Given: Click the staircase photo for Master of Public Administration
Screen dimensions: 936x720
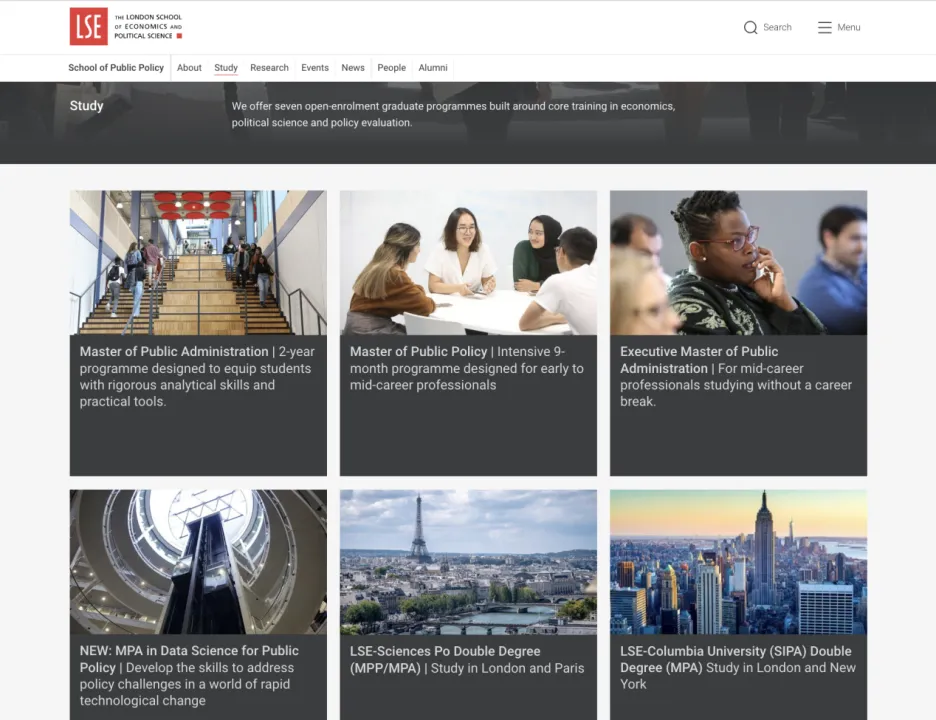Looking at the screenshot, I should click(198, 262).
